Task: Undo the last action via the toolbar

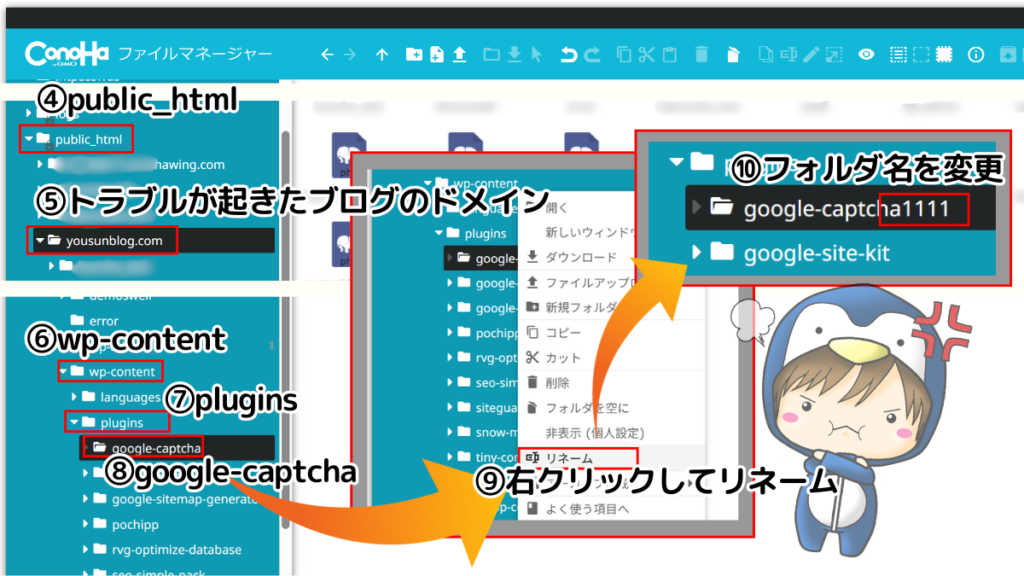Action: (569, 54)
